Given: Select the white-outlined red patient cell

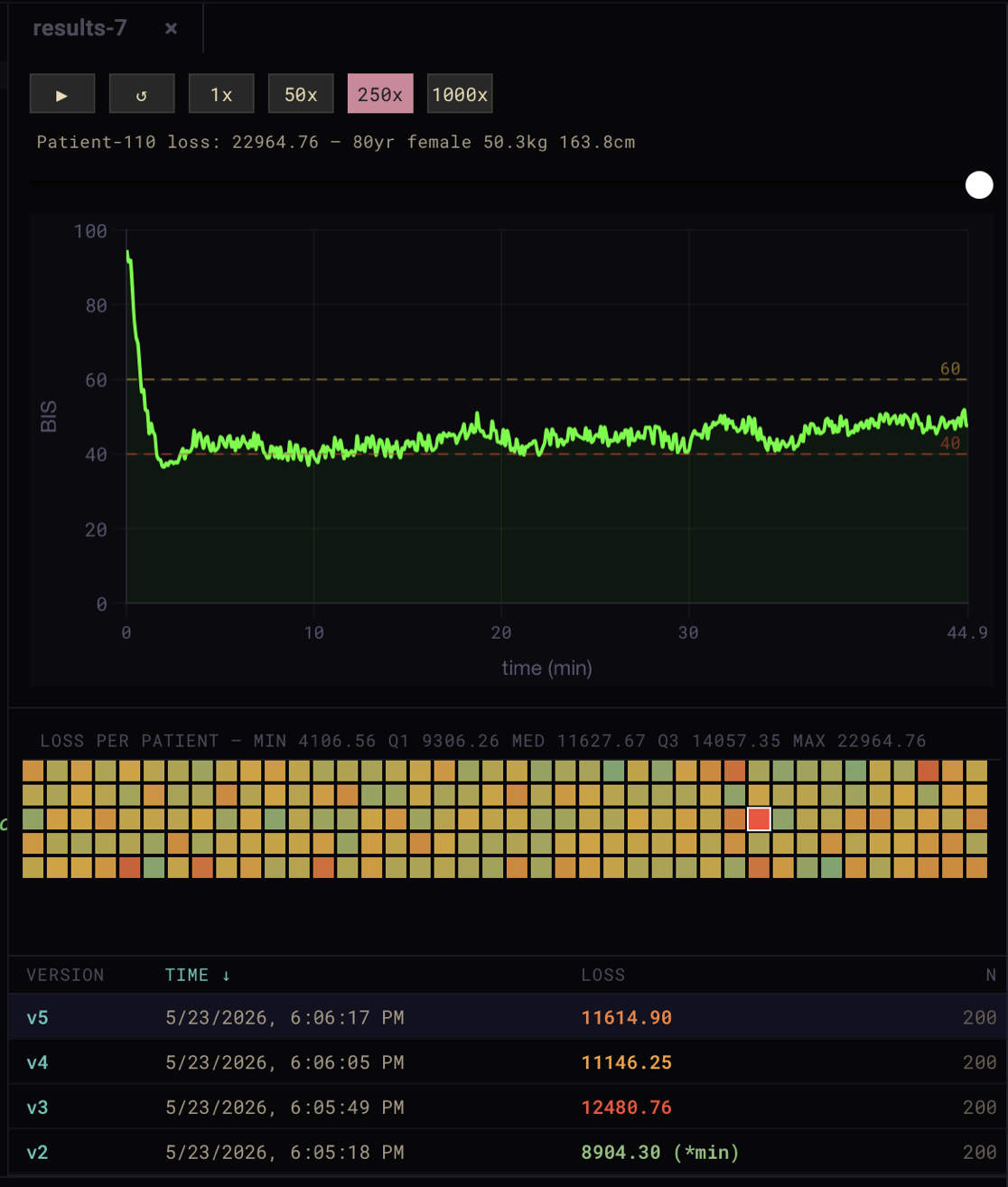Looking at the screenshot, I should pos(759,819).
